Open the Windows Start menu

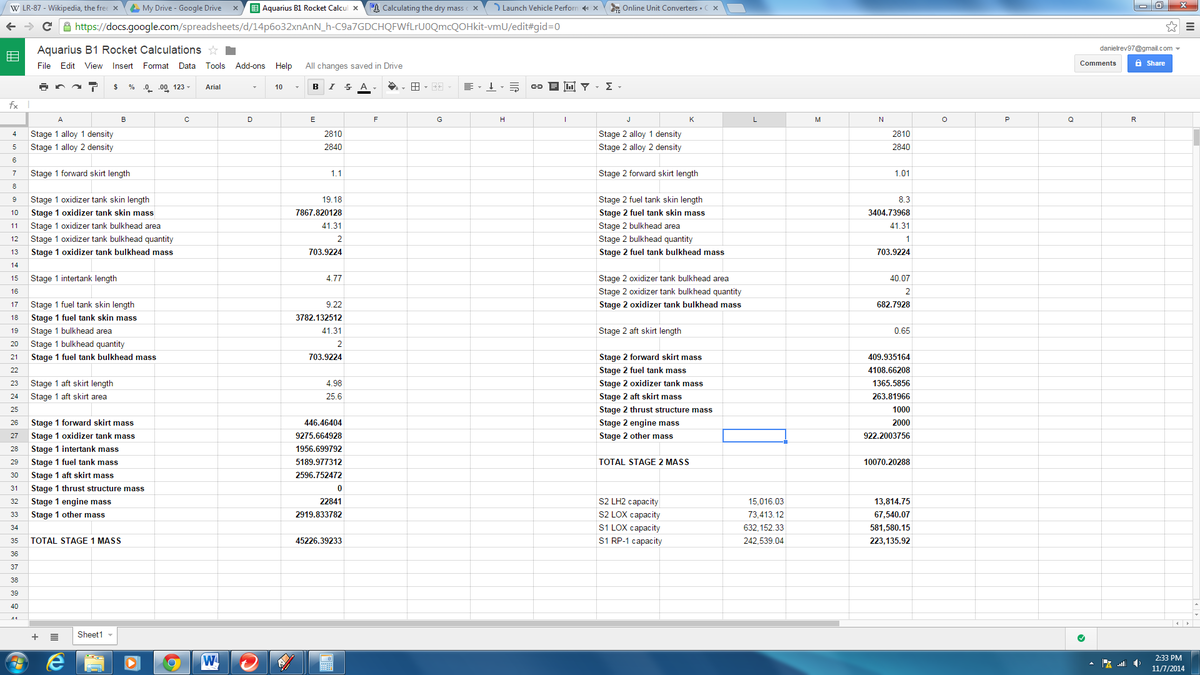[x=18, y=662]
